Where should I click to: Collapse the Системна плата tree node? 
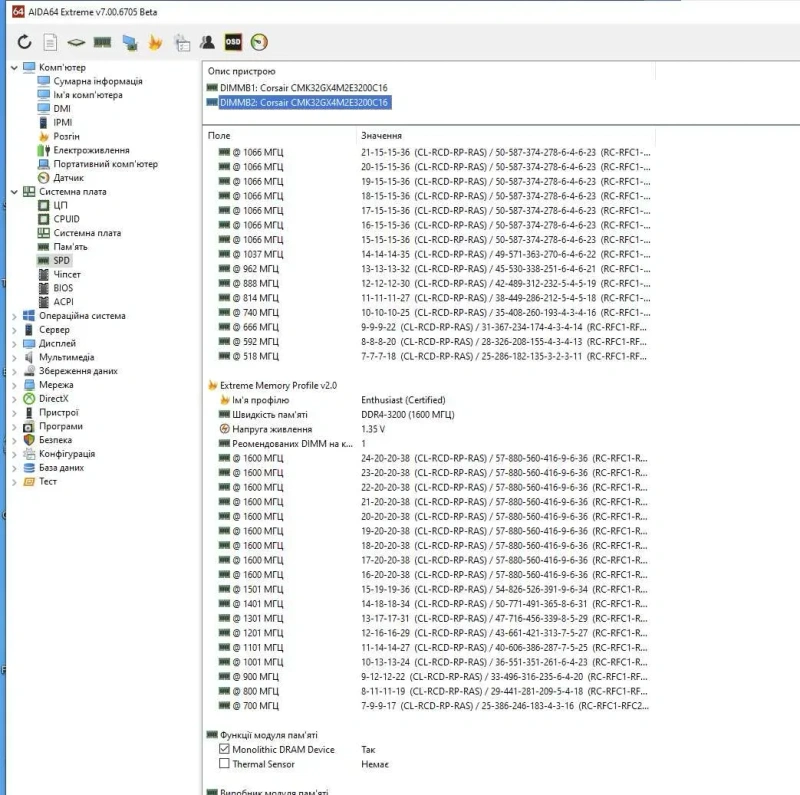coord(14,192)
